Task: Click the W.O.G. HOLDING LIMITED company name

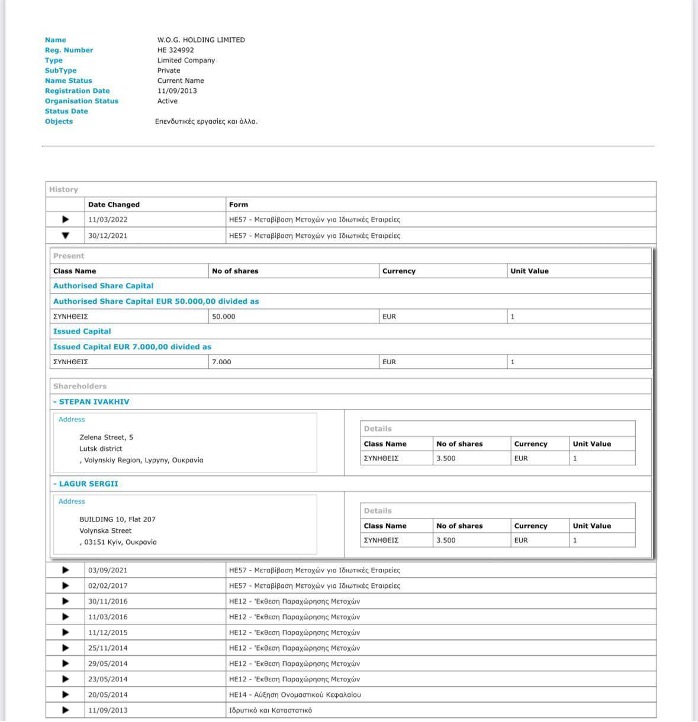Action: (201, 40)
